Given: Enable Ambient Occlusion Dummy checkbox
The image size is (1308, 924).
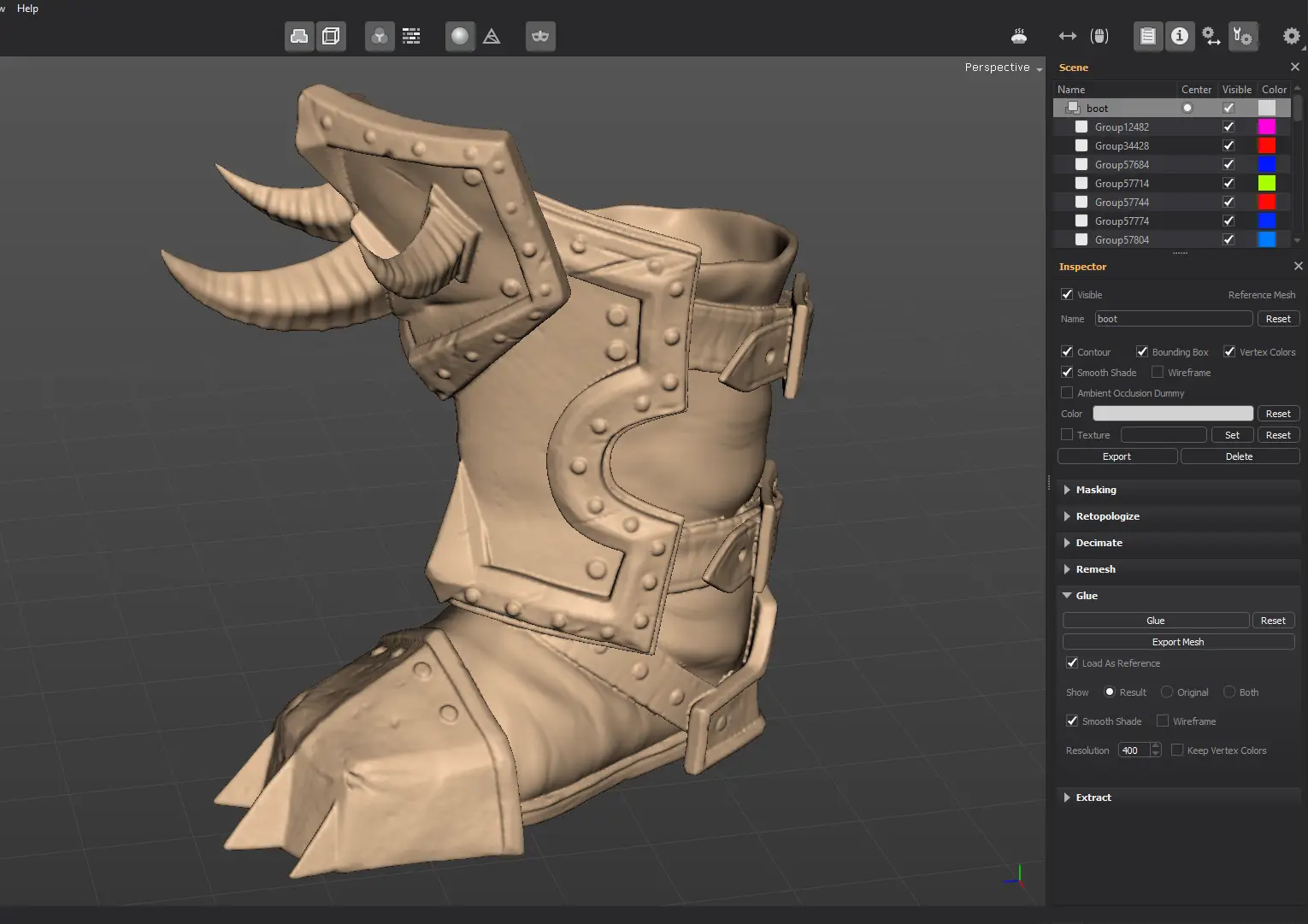Looking at the screenshot, I should (1067, 392).
